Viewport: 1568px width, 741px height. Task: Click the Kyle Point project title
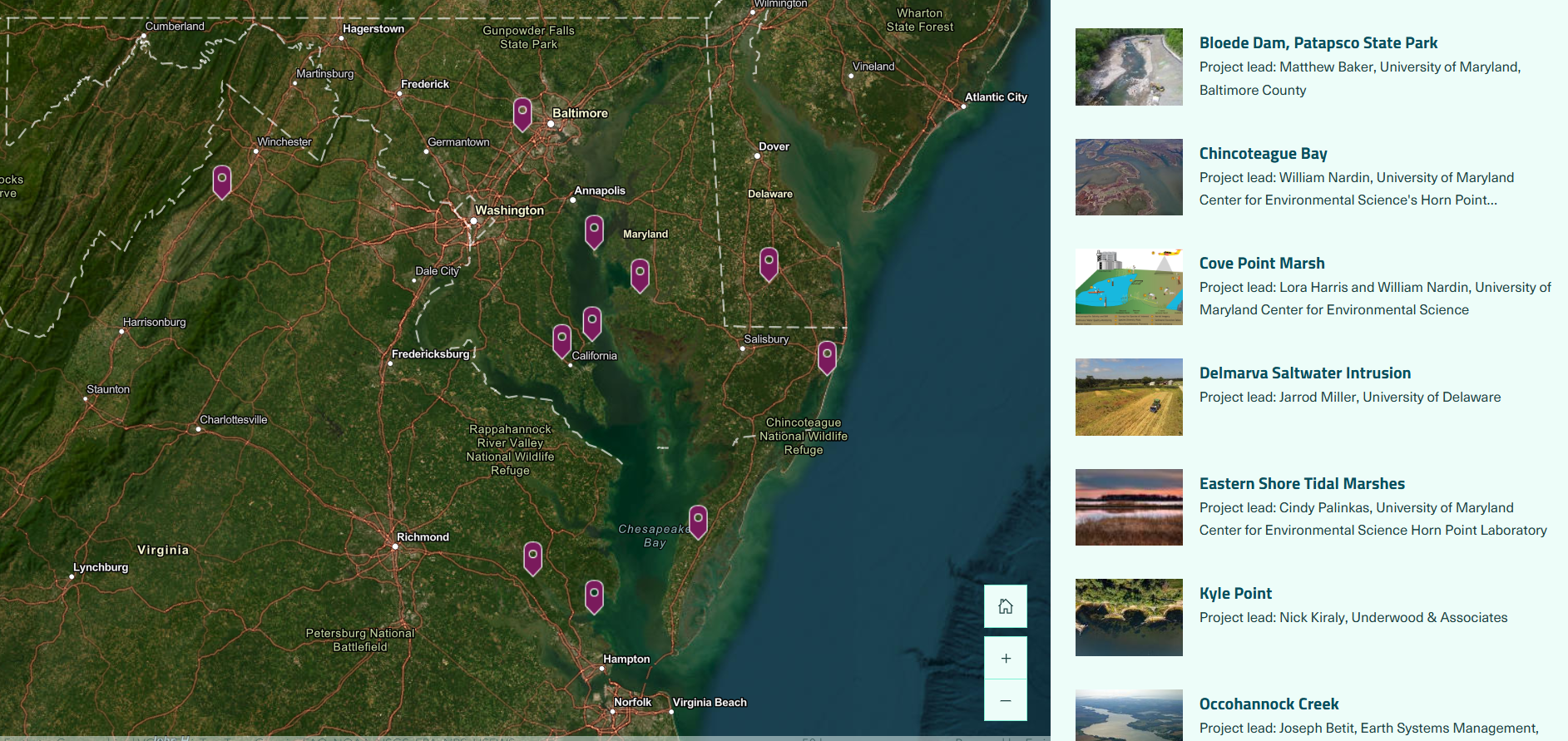pos(1234,594)
